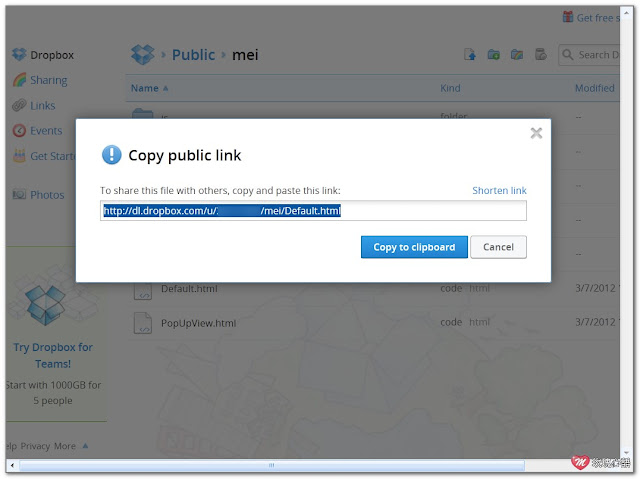Open the Get free space link
The image size is (640, 479).
(x=598, y=18)
